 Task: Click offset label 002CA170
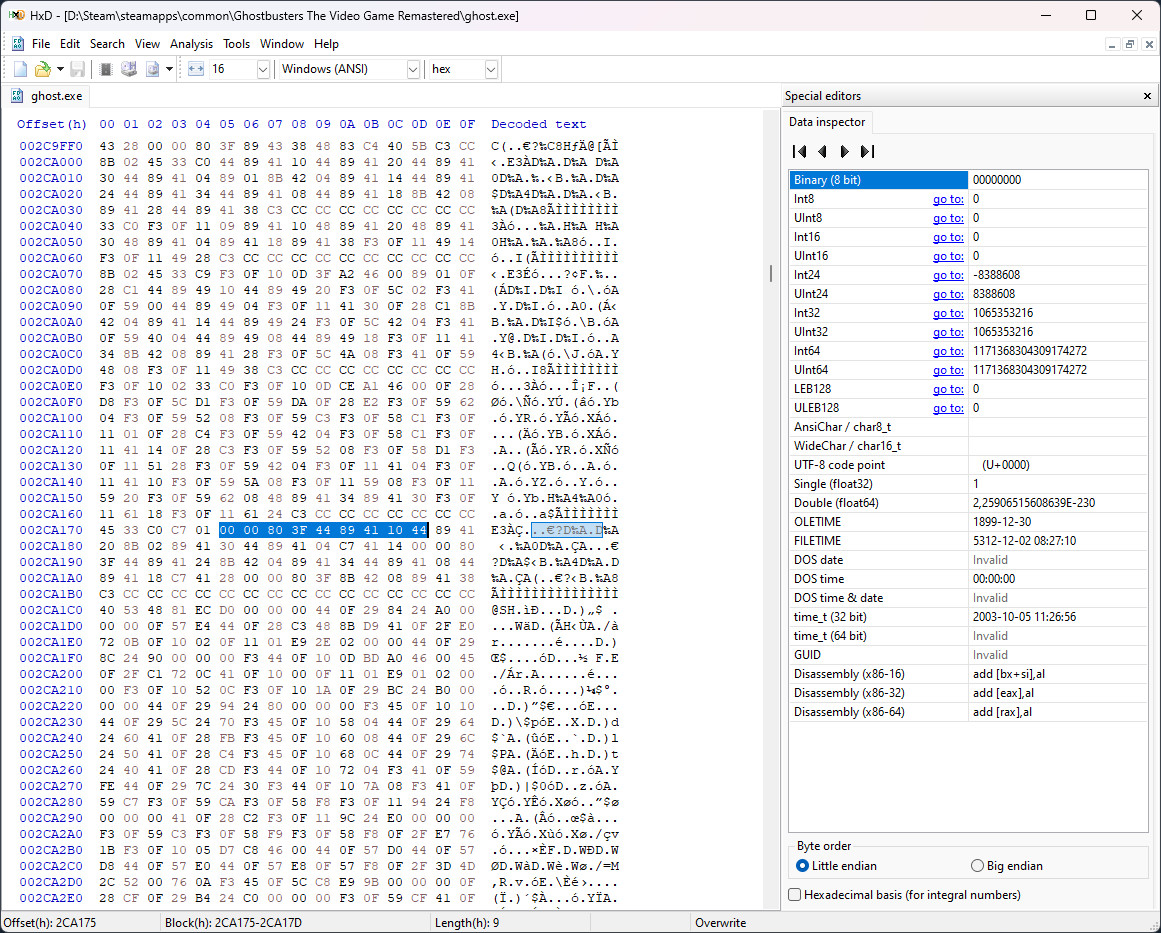click(51, 530)
